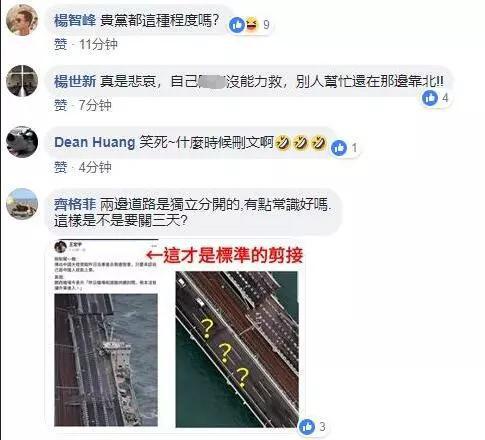This screenshot has height=440, width=485.
Task: Open 楊世新's profile avatar
Action: point(22,81)
